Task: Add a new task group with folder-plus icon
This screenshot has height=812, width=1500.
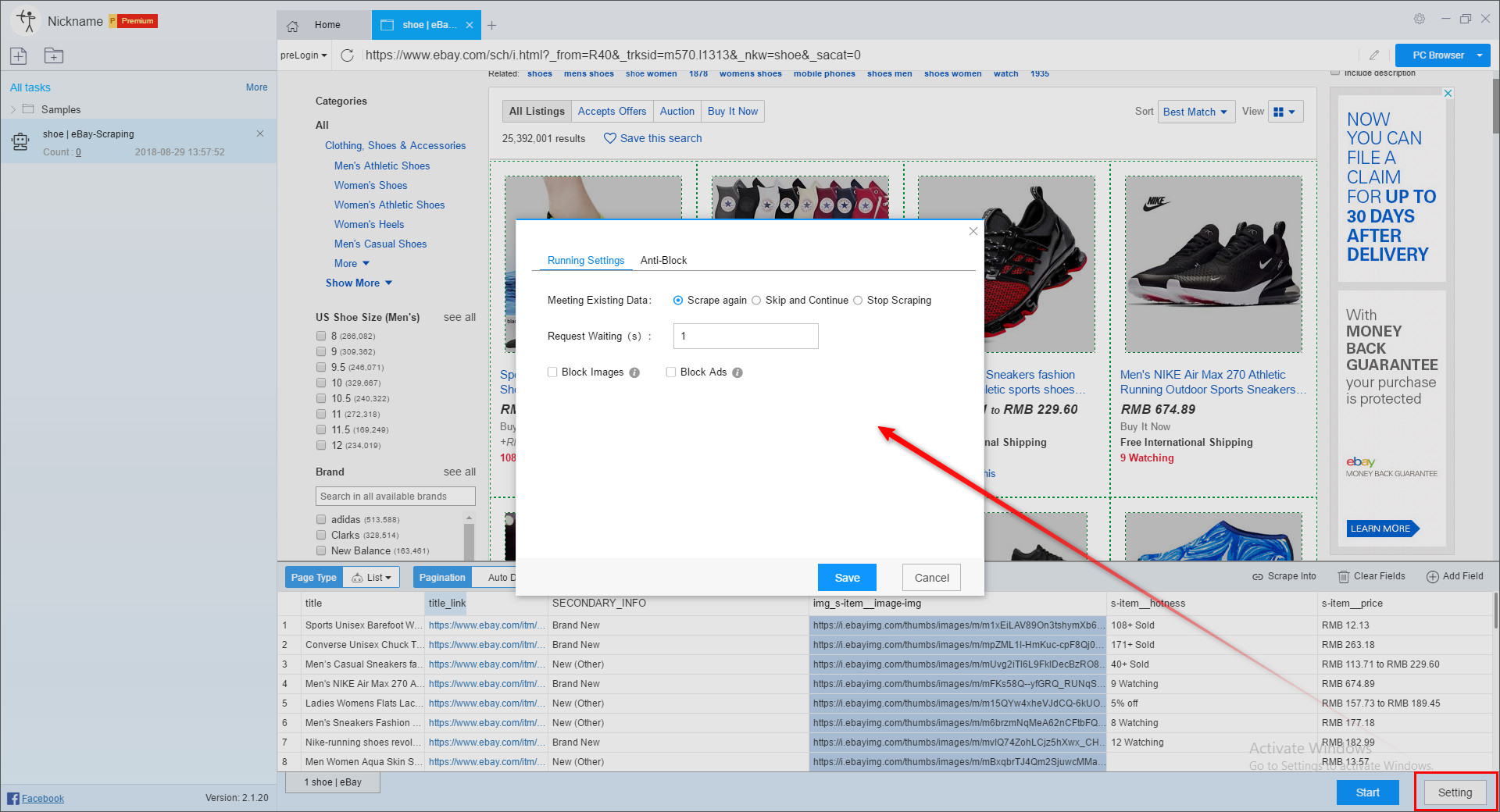Action: [x=53, y=55]
